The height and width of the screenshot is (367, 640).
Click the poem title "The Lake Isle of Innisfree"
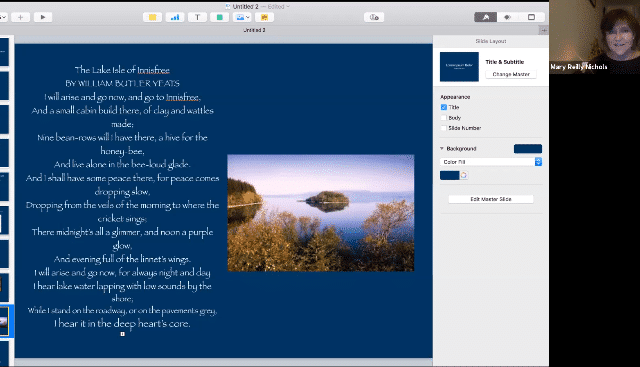click(x=122, y=70)
